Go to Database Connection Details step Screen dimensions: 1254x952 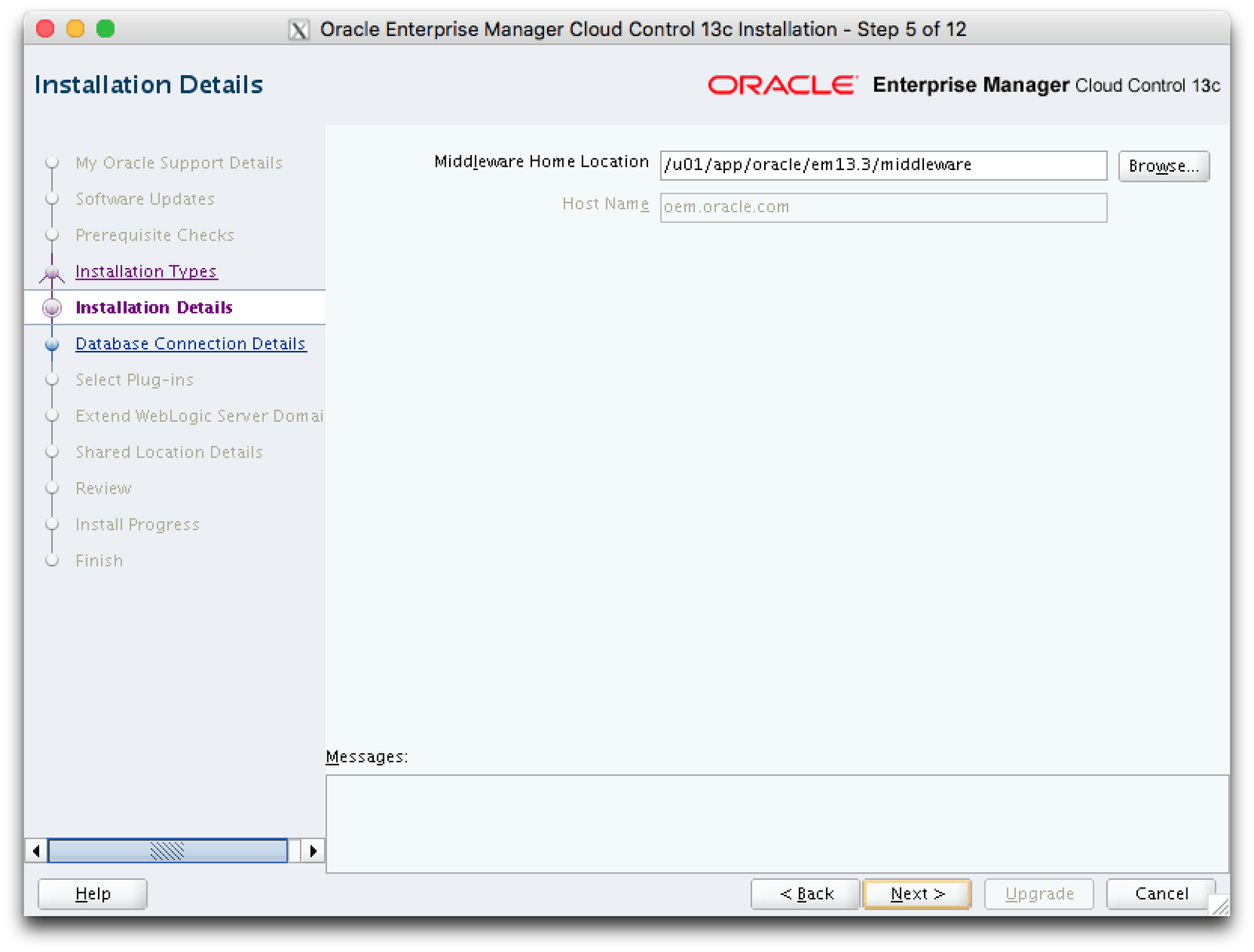pos(190,344)
